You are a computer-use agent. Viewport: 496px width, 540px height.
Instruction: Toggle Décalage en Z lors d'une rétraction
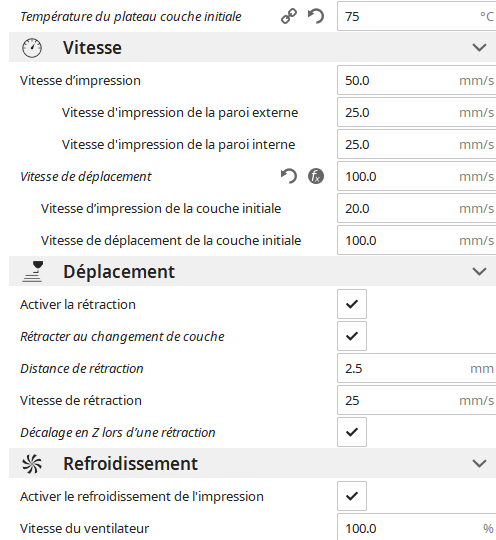click(352, 432)
